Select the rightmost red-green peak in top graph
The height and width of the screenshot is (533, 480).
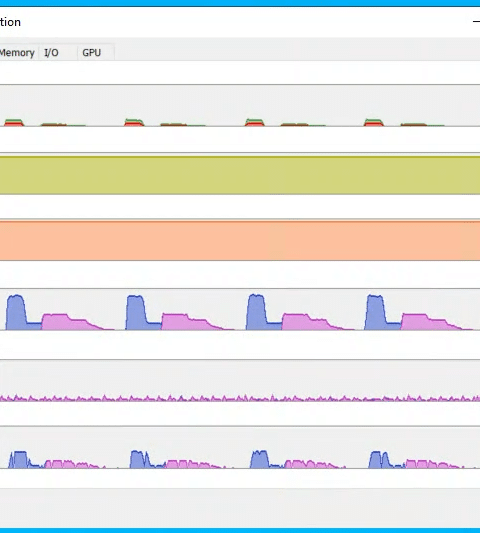pos(374,122)
